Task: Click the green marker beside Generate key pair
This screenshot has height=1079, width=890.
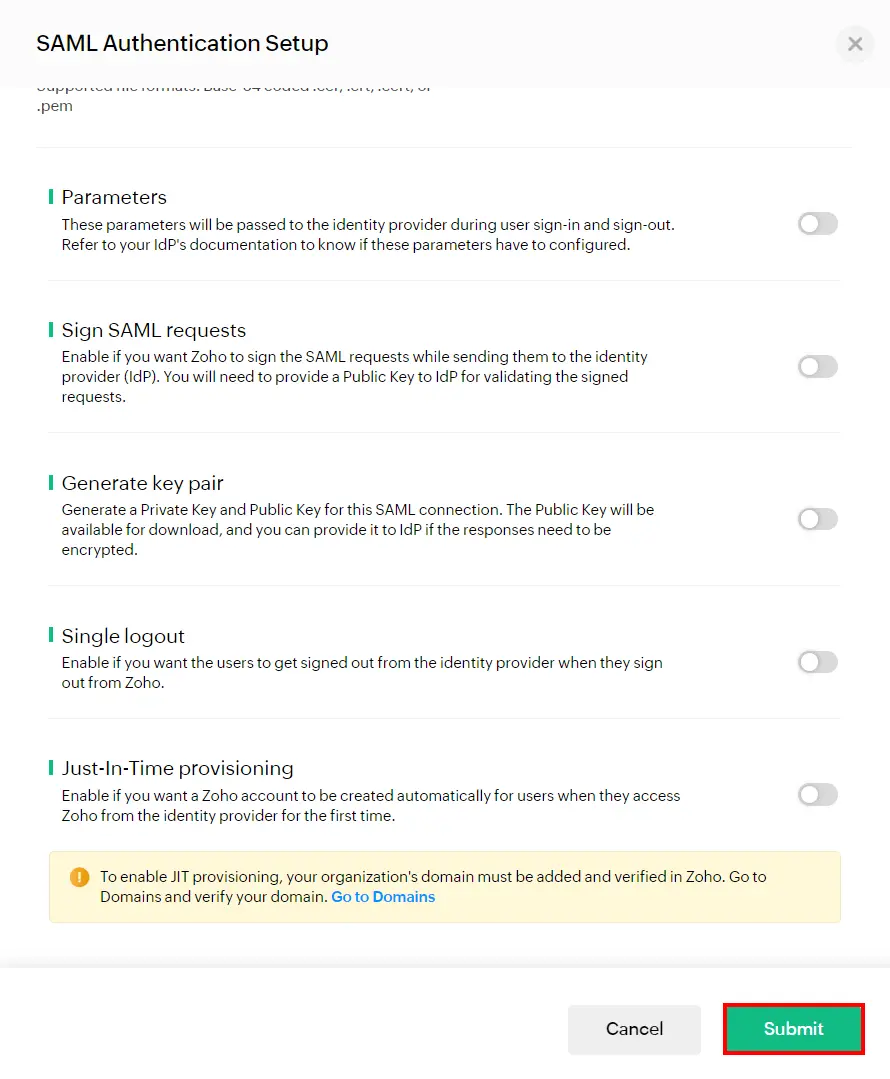Action: pyautogui.click(x=50, y=482)
